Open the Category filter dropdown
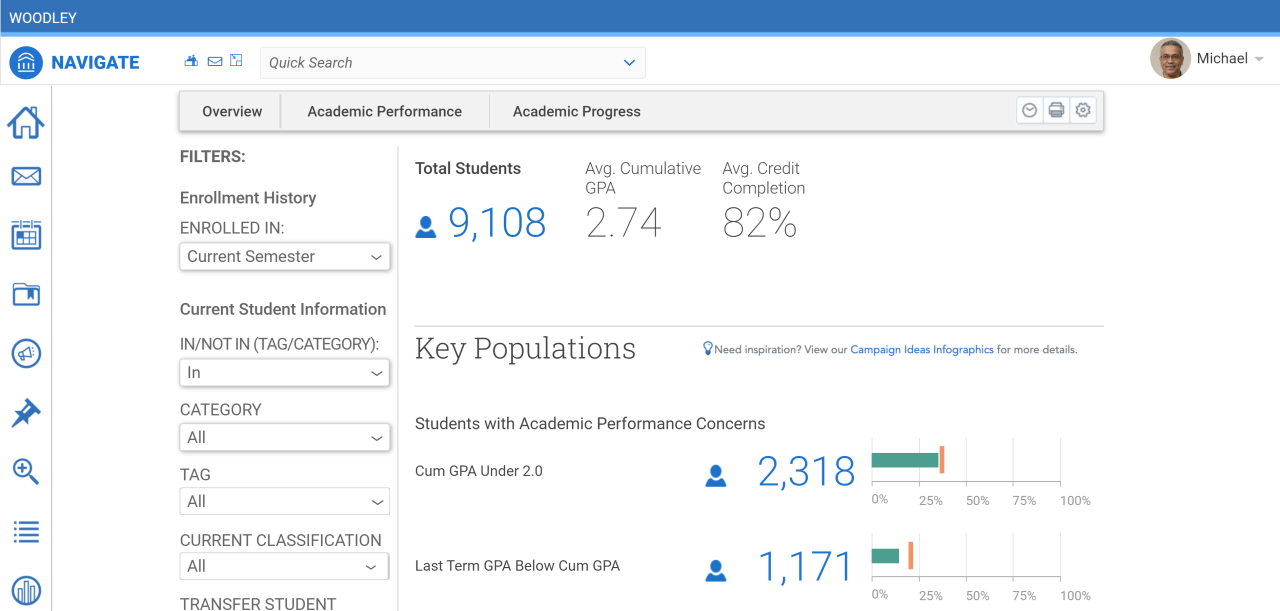Screen dimensions: 1280x611 click(x=284, y=438)
